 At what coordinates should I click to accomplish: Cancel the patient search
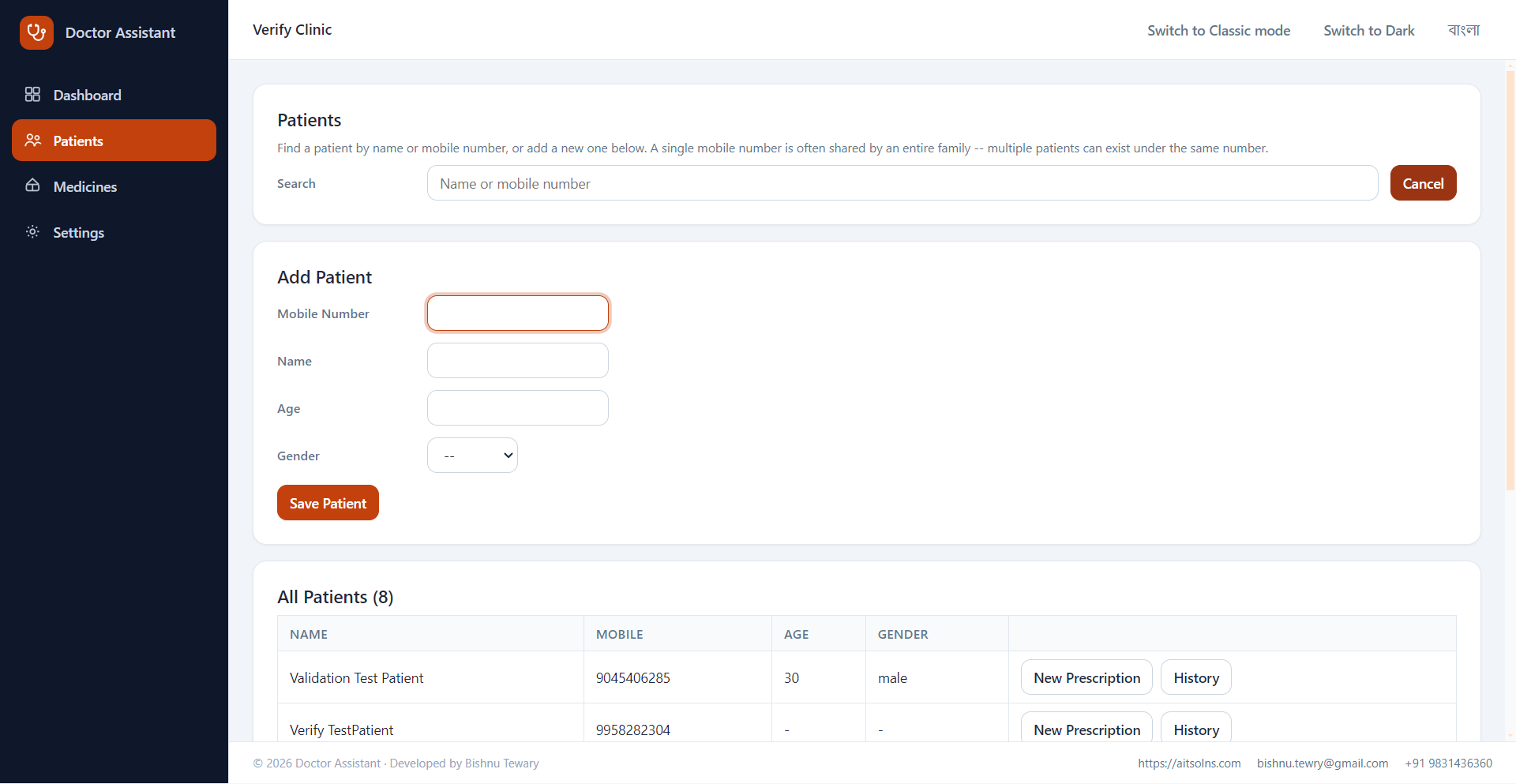pyautogui.click(x=1423, y=183)
